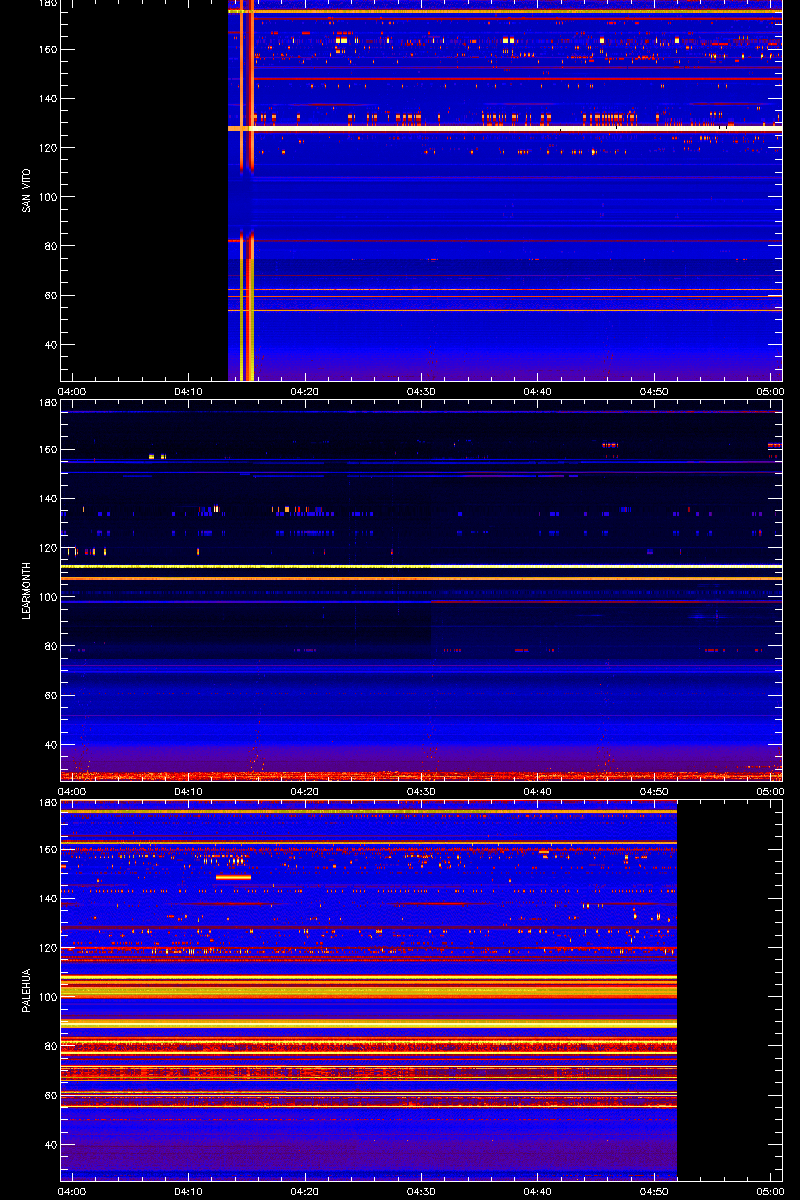Click the 04:00 time label under Learmonth
The height and width of the screenshot is (1200, 800).
(73, 792)
